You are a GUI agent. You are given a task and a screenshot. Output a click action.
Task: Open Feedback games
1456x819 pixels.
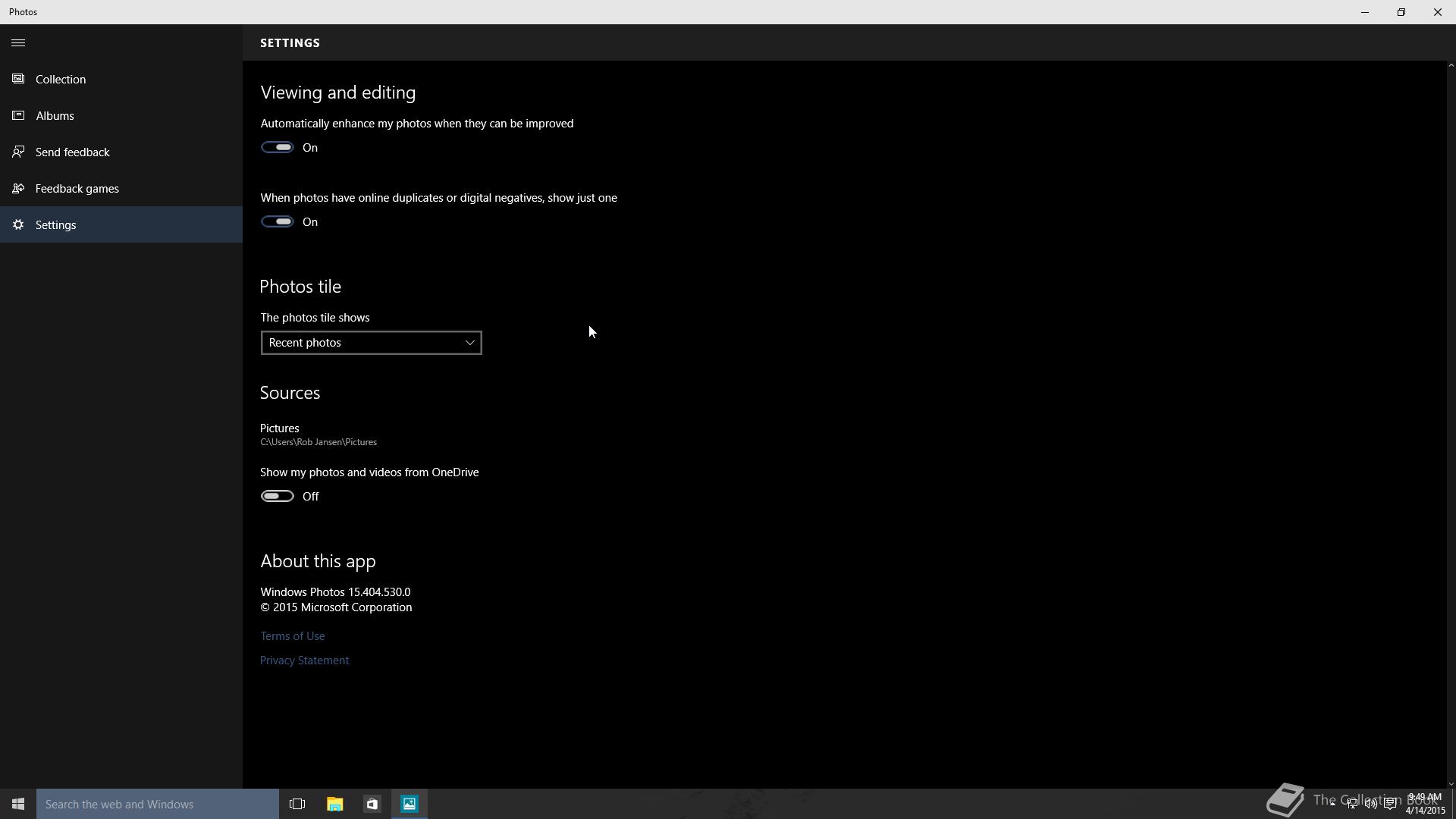pyautogui.click(x=121, y=188)
